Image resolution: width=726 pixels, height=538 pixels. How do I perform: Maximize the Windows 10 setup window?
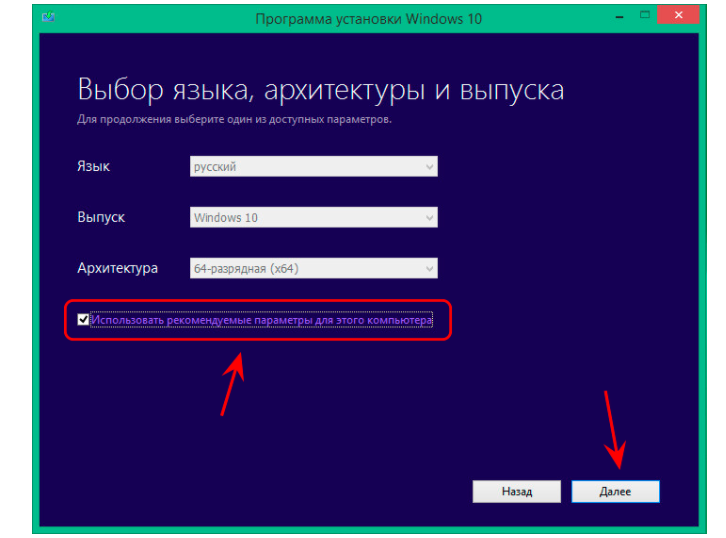click(x=645, y=15)
